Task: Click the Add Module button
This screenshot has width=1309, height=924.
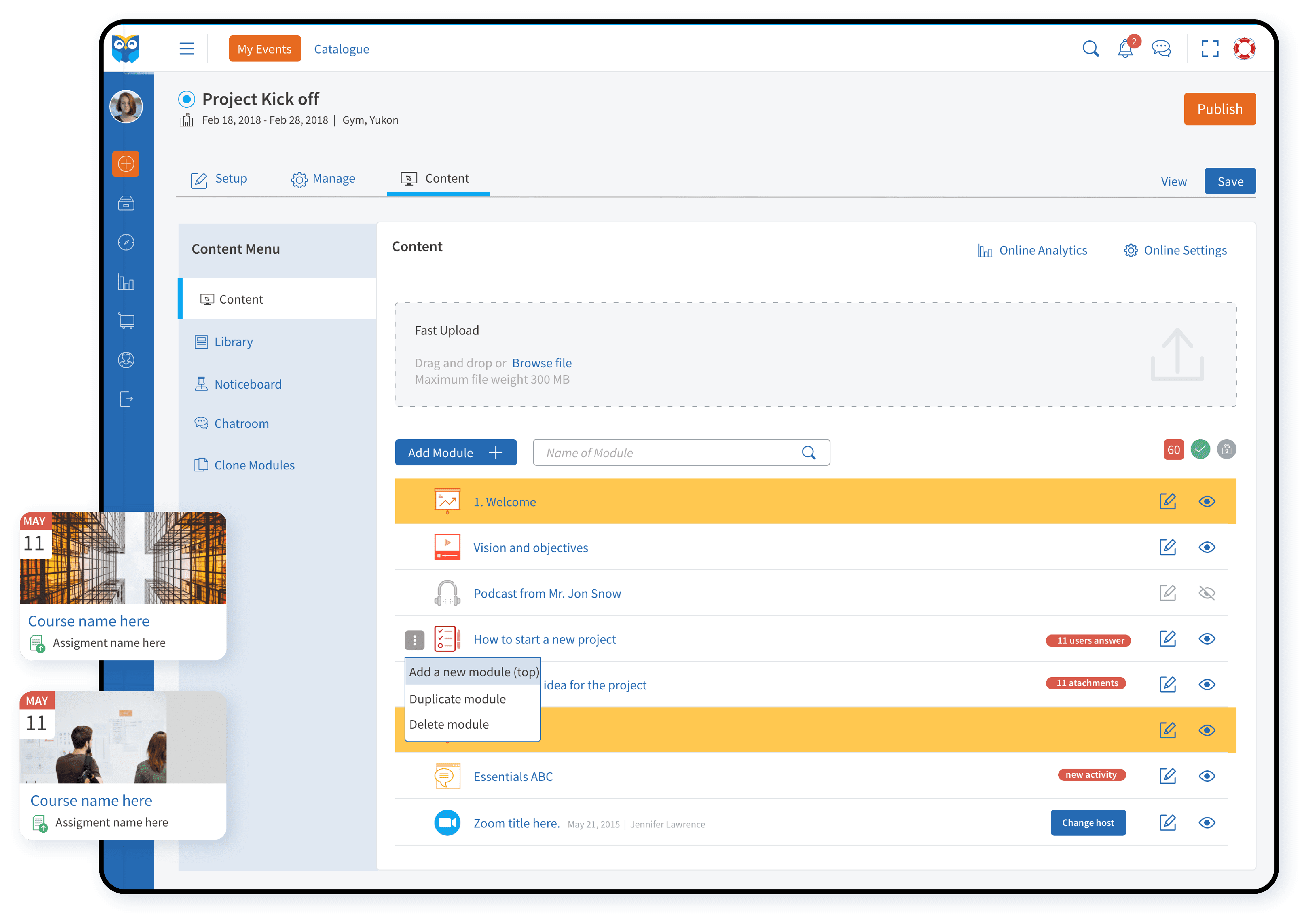Action: click(455, 453)
